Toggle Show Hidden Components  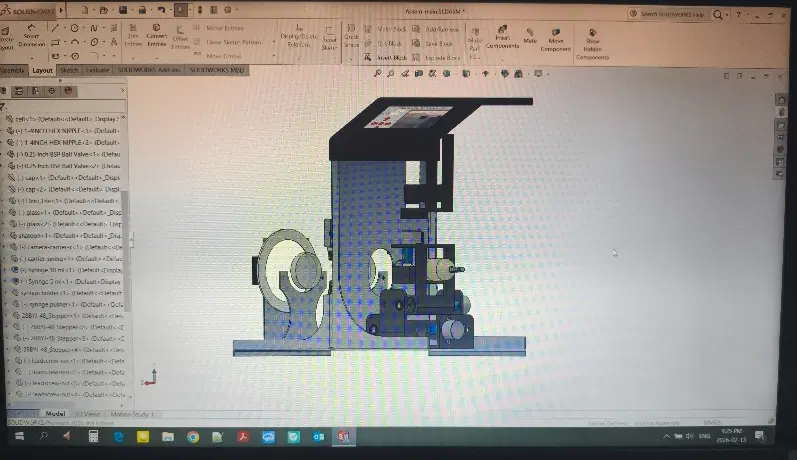592,45
